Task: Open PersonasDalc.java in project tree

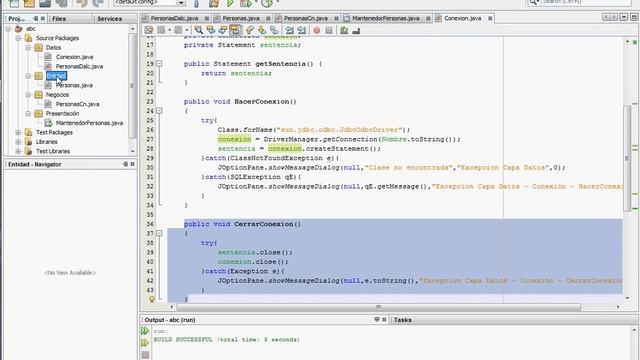Action: point(79,66)
